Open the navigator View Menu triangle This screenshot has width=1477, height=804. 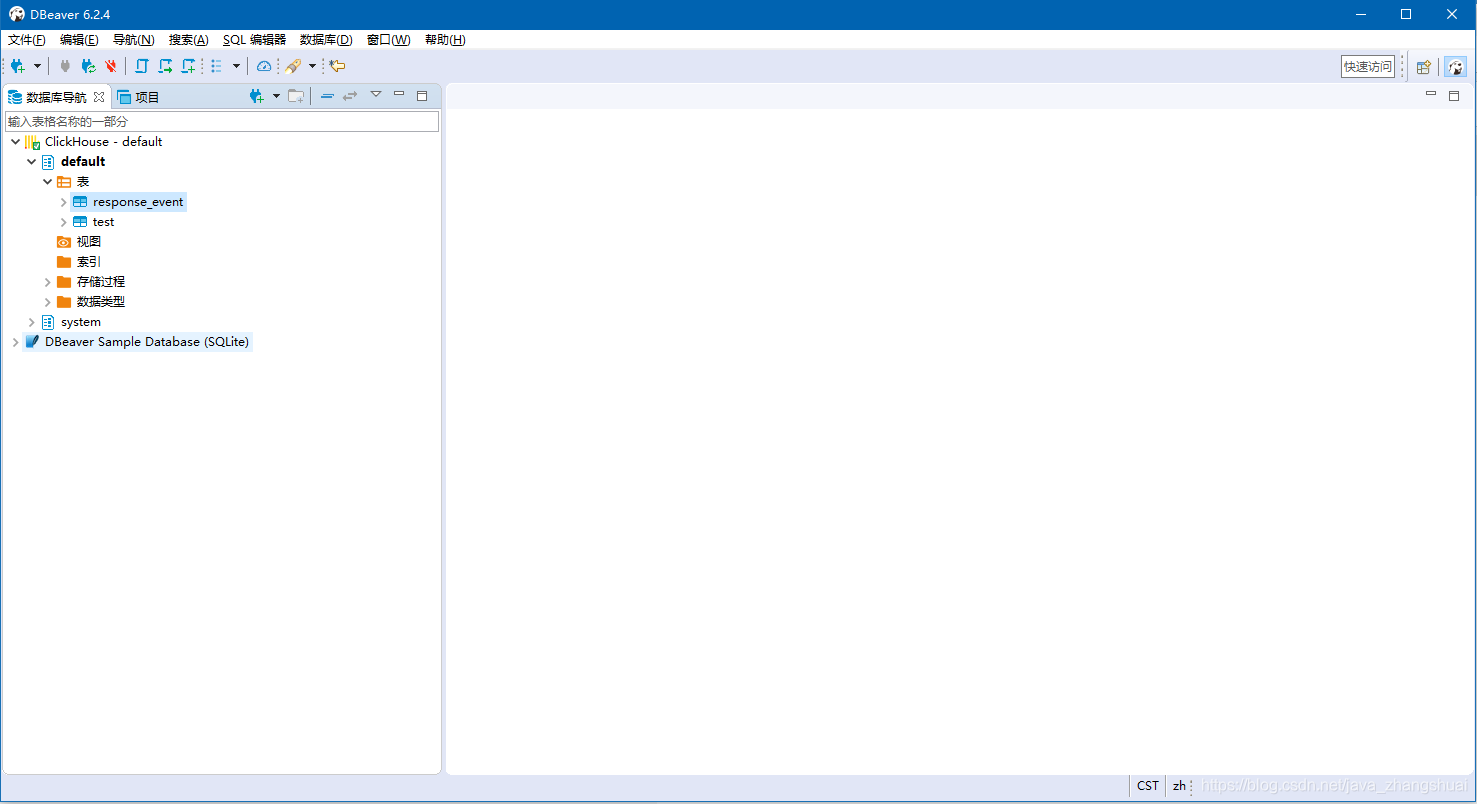click(376, 94)
